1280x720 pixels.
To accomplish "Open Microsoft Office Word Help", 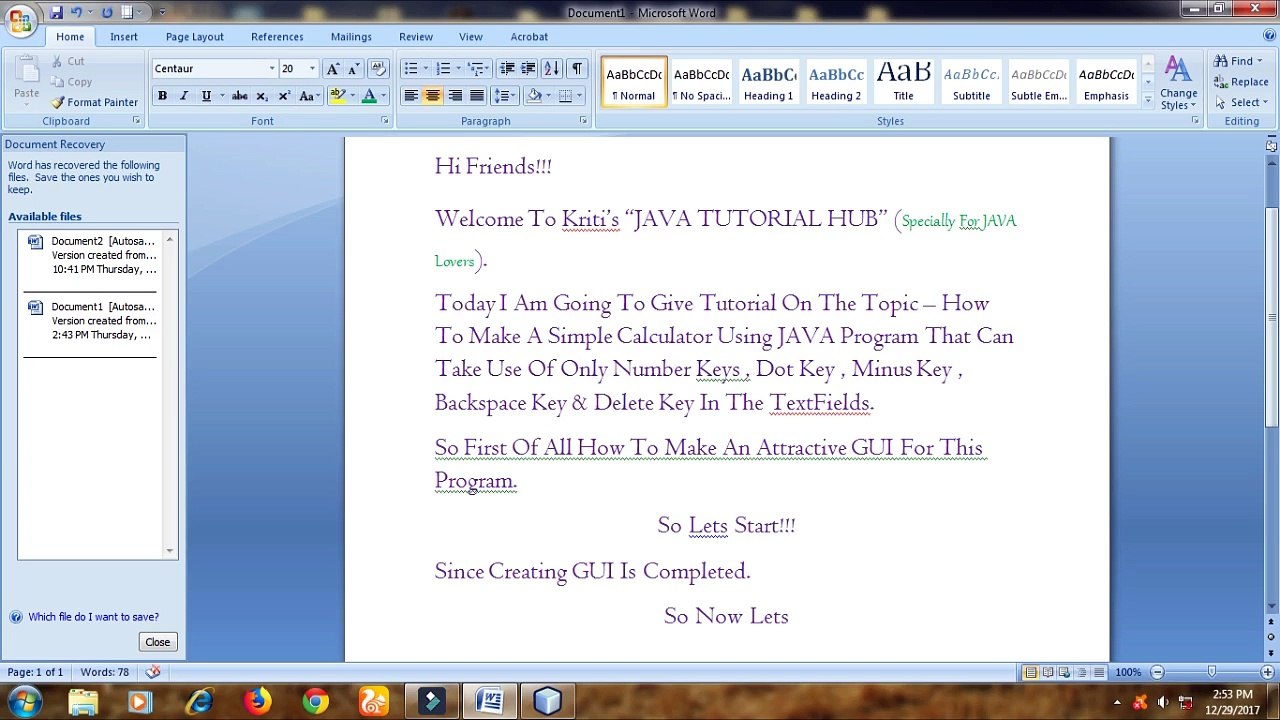I will (1270, 37).
